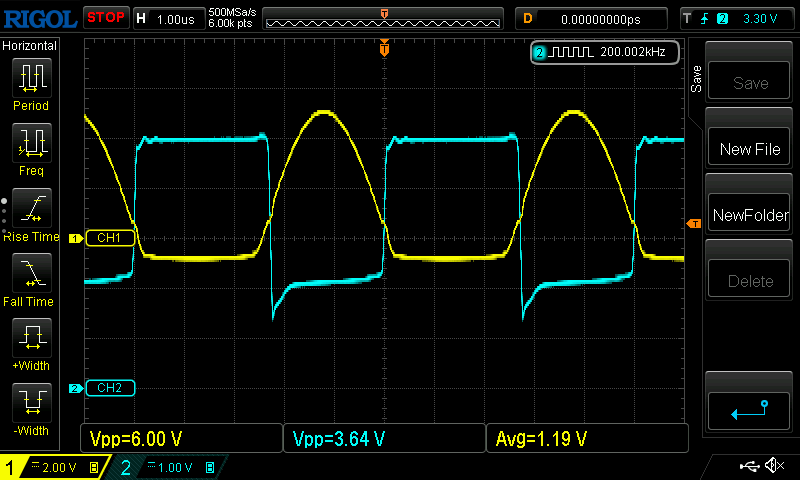Click the Save button
The image size is (800, 480).
(749, 82)
